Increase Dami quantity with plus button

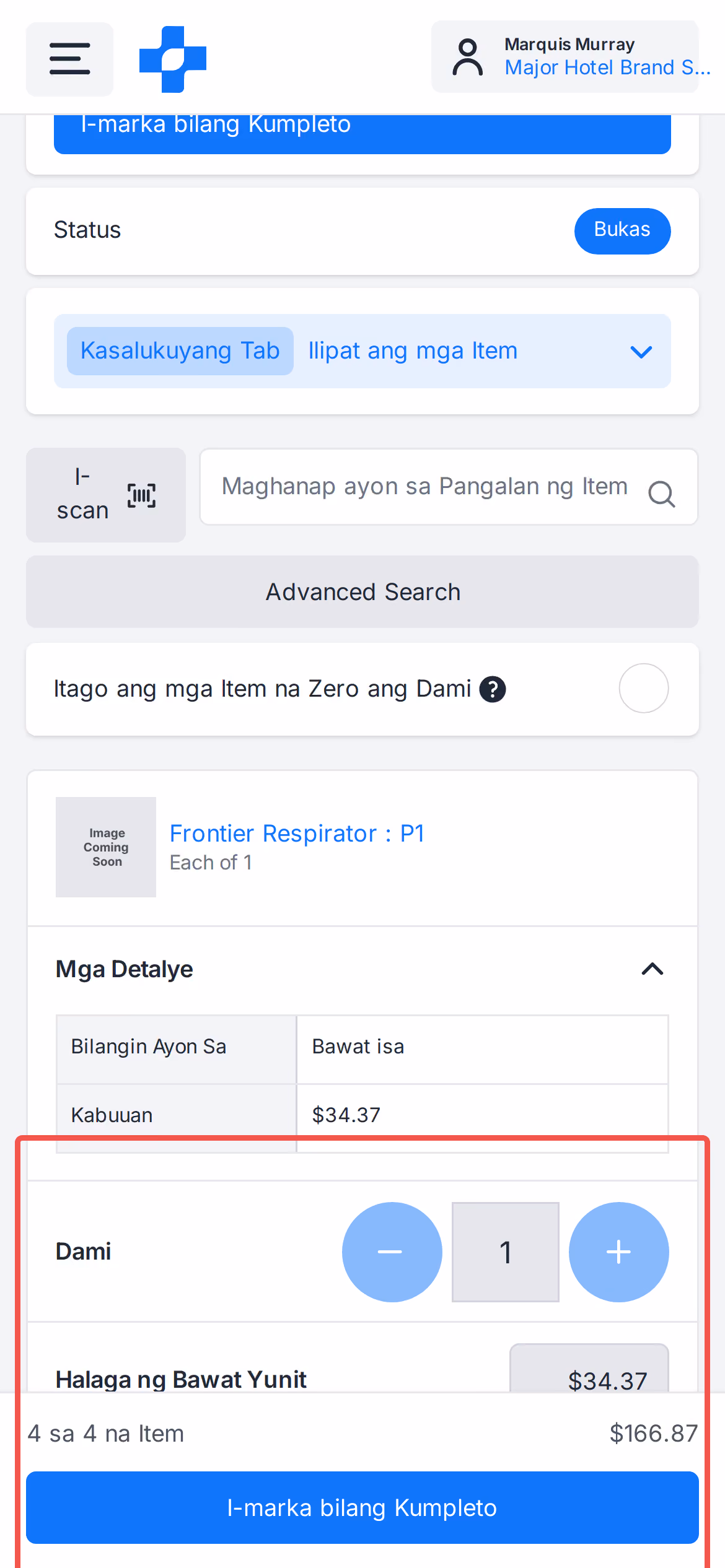pyautogui.click(x=618, y=1252)
